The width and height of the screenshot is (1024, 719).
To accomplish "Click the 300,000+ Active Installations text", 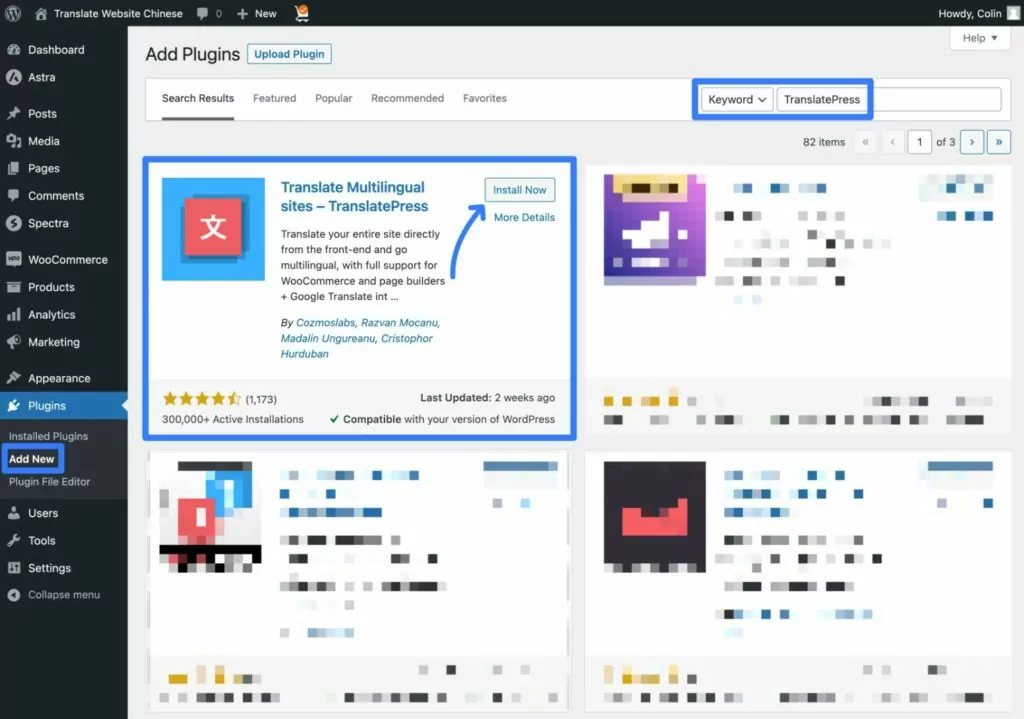I will [x=232, y=419].
